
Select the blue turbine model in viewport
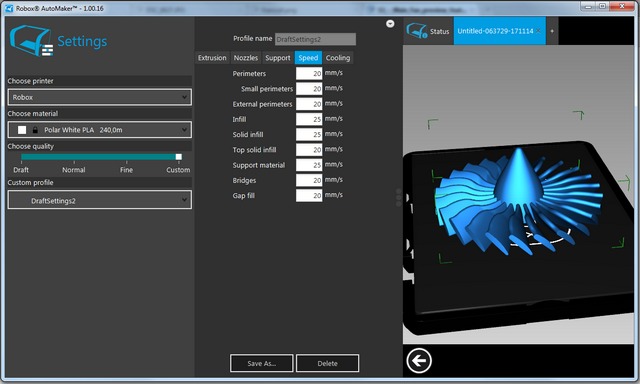point(518,202)
